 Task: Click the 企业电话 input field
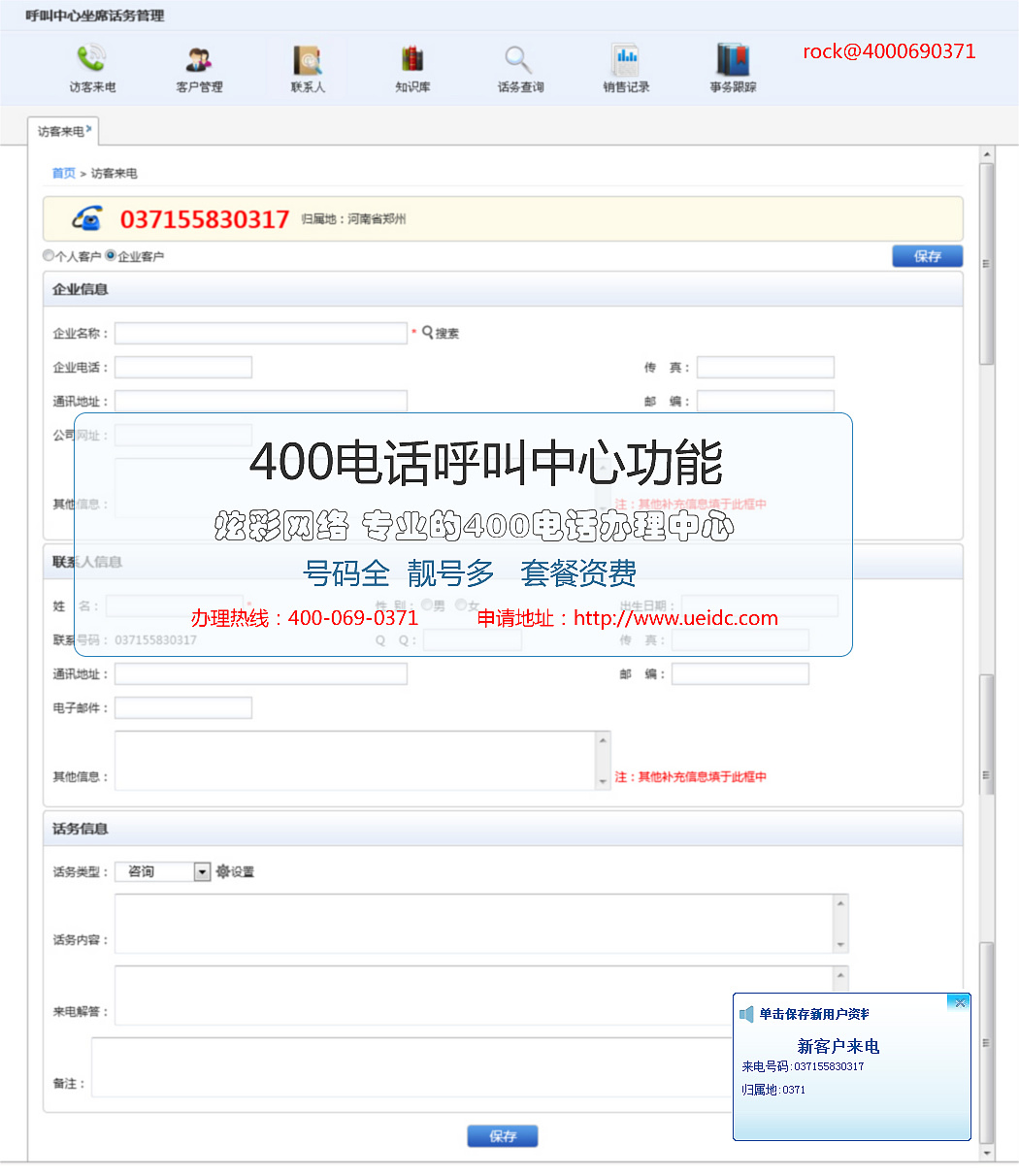coord(183,367)
